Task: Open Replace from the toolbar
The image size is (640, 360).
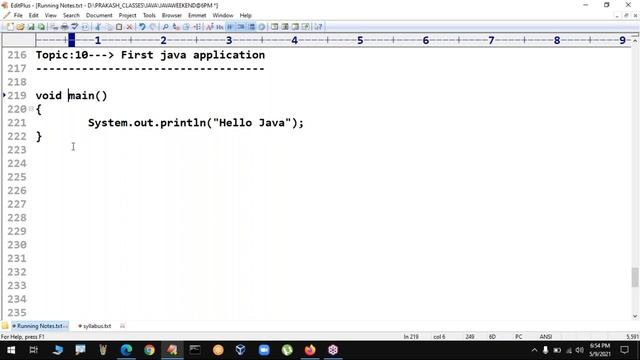Action: click(176, 27)
